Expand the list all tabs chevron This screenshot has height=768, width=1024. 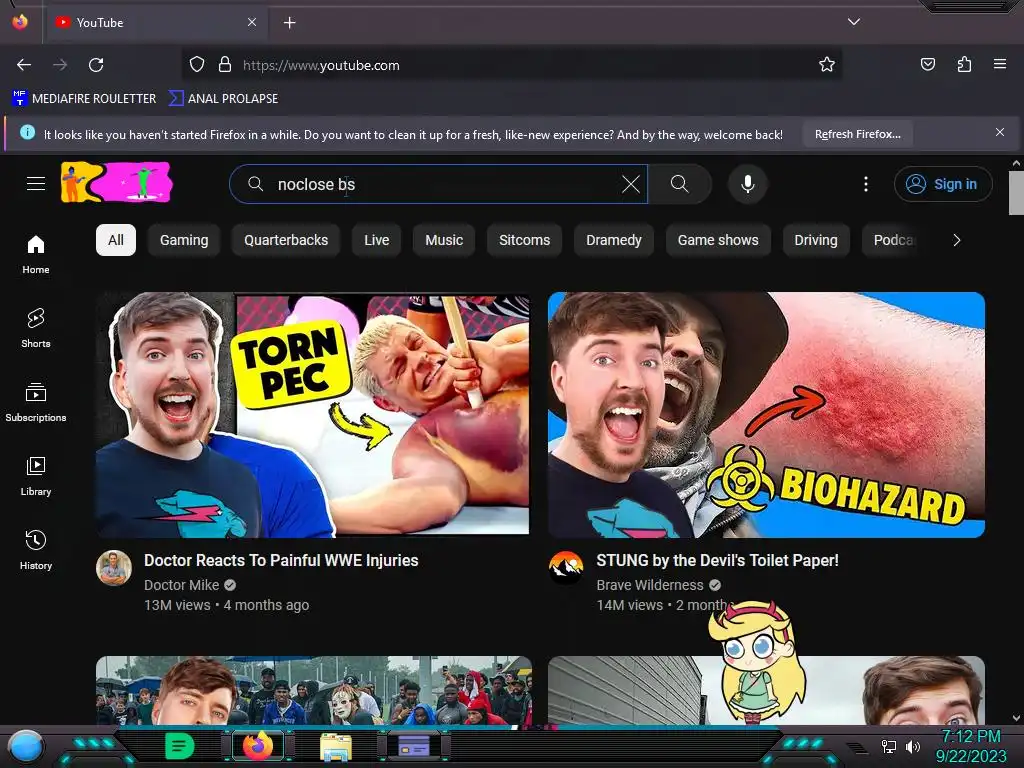854,22
